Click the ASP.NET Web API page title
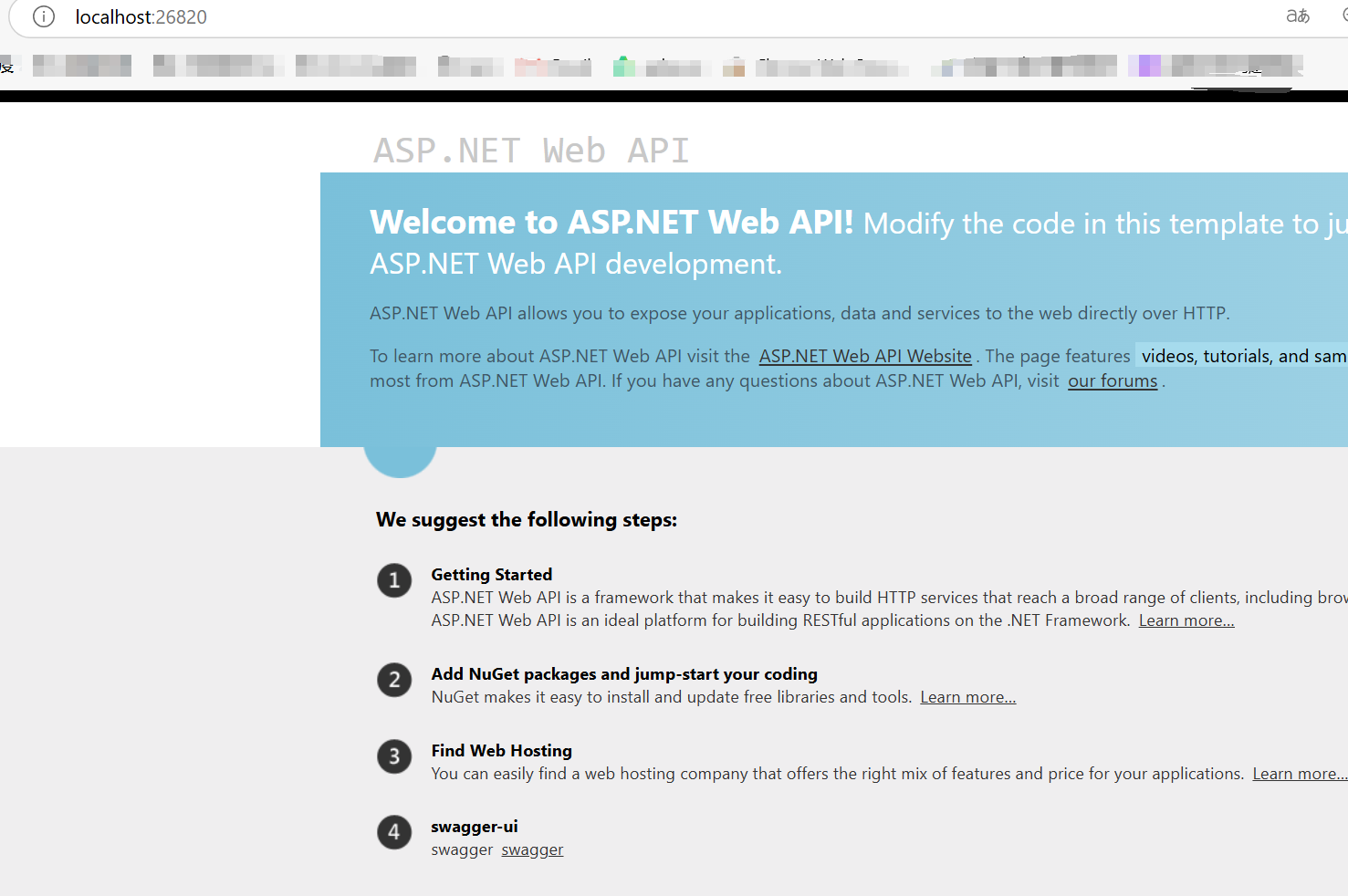 point(531,151)
